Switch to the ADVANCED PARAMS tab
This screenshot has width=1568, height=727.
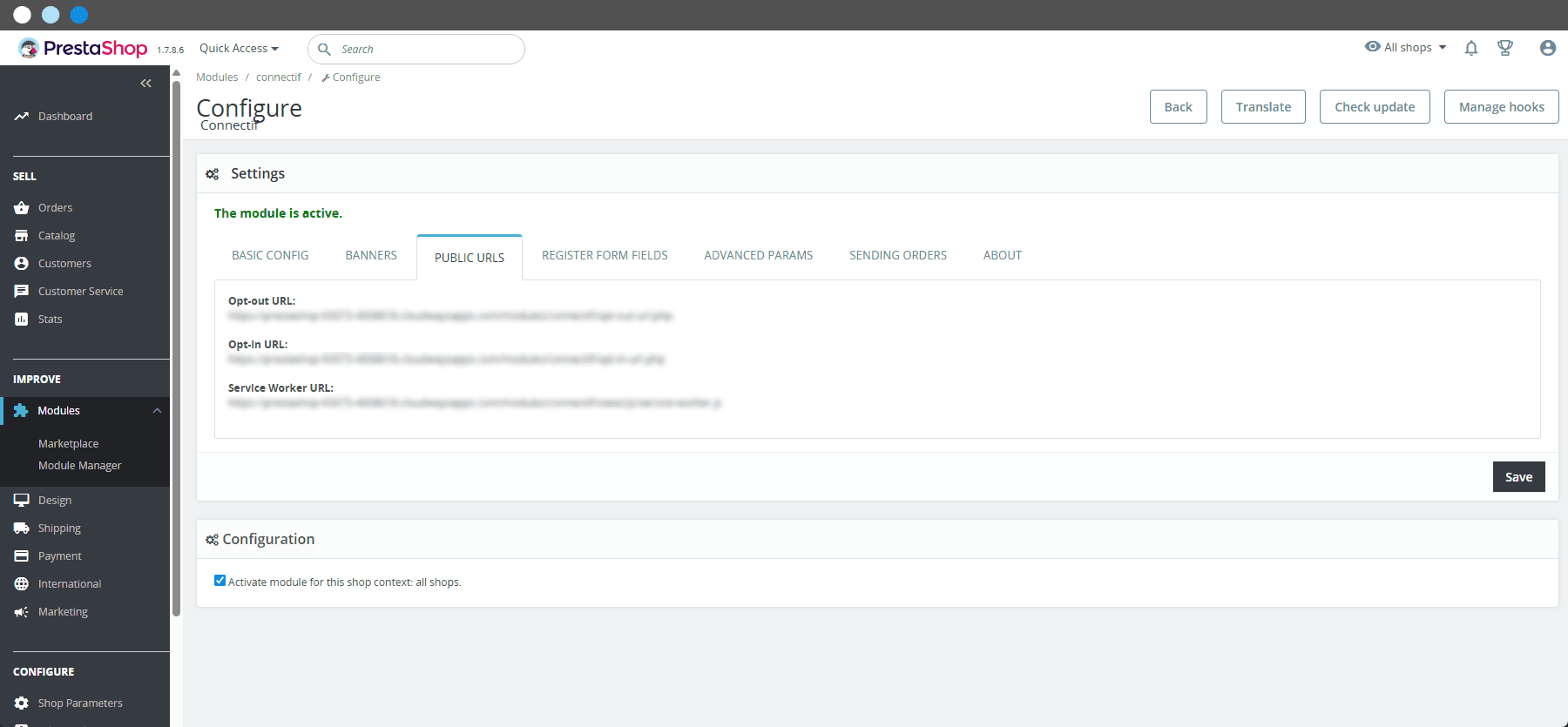(759, 255)
